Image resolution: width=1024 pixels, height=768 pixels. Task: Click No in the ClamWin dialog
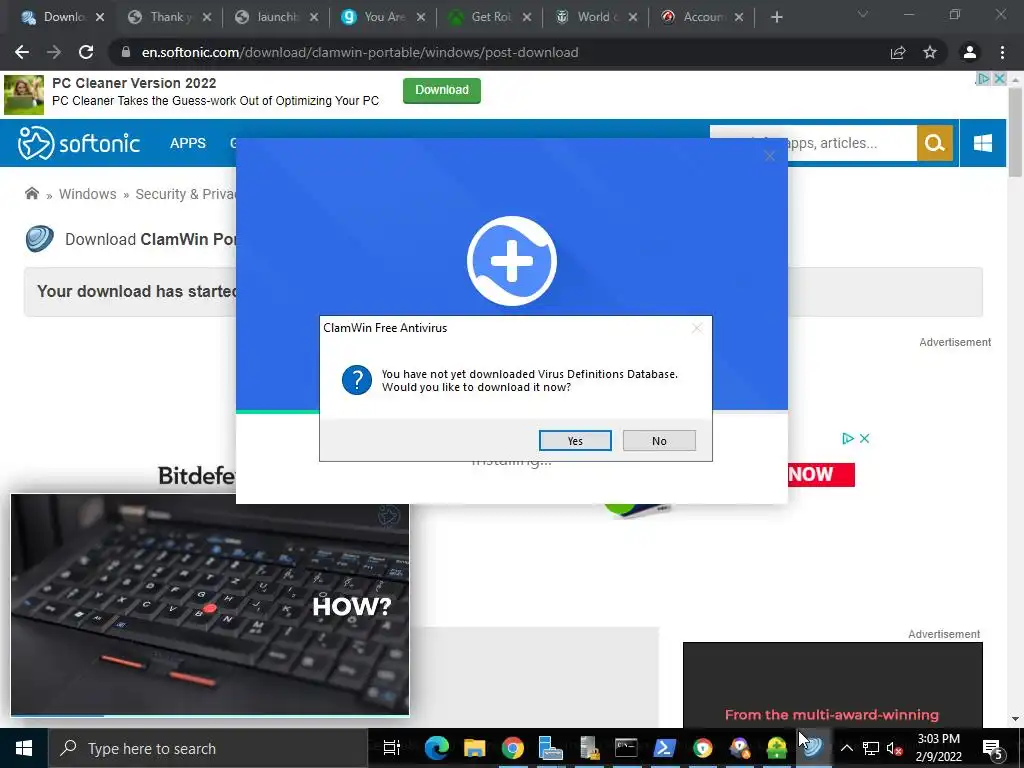click(x=659, y=441)
